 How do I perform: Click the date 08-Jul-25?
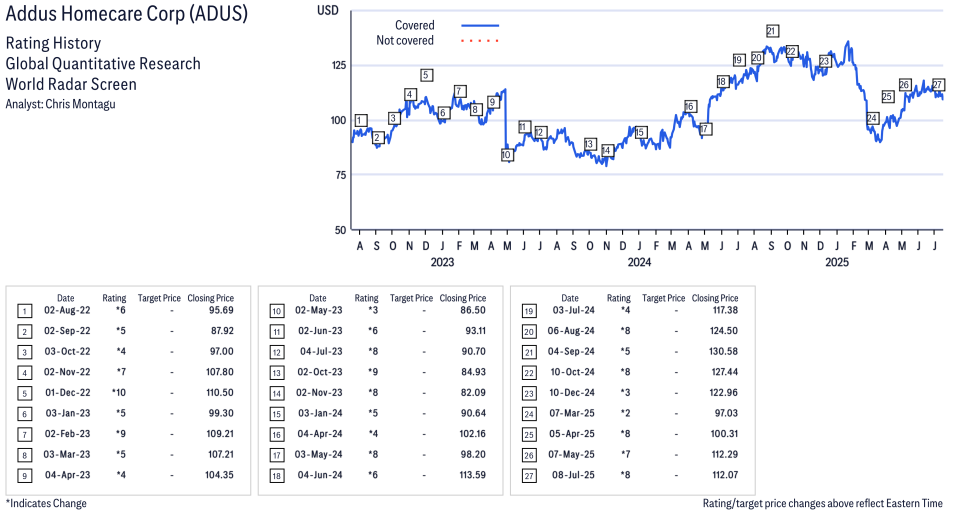[571, 475]
